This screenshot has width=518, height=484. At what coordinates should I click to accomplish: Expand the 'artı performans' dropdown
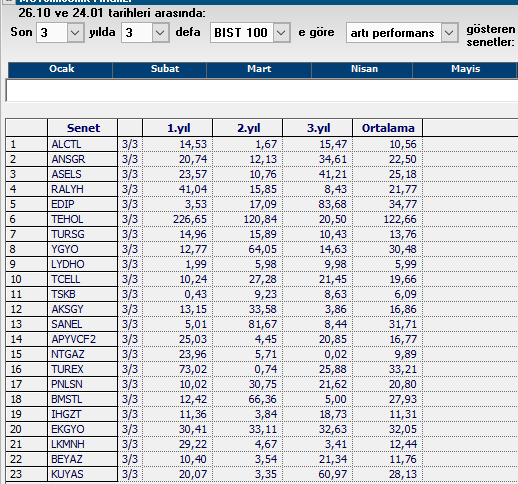pyautogui.click(x=449, y=33)
